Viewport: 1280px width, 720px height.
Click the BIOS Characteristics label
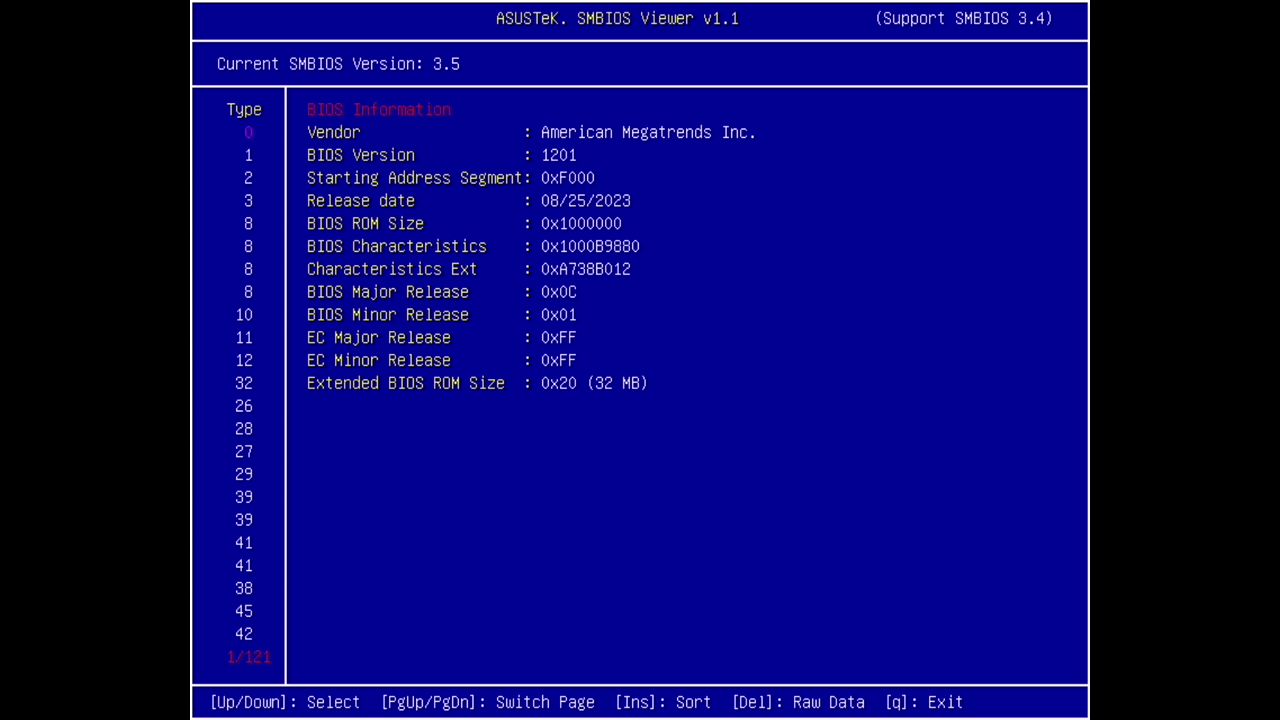coord(396,246)
